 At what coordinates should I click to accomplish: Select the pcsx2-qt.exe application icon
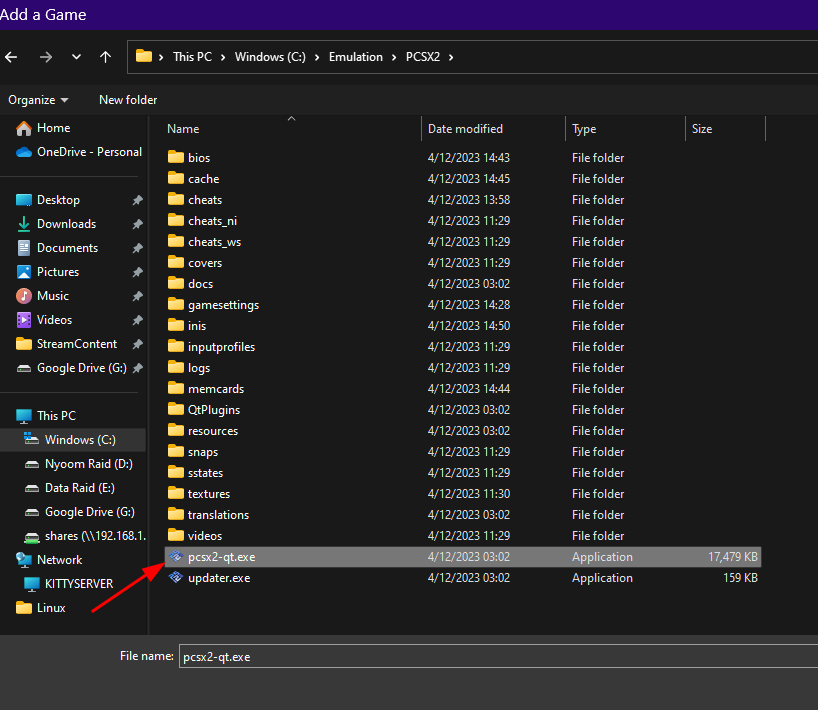pos(176,557)
